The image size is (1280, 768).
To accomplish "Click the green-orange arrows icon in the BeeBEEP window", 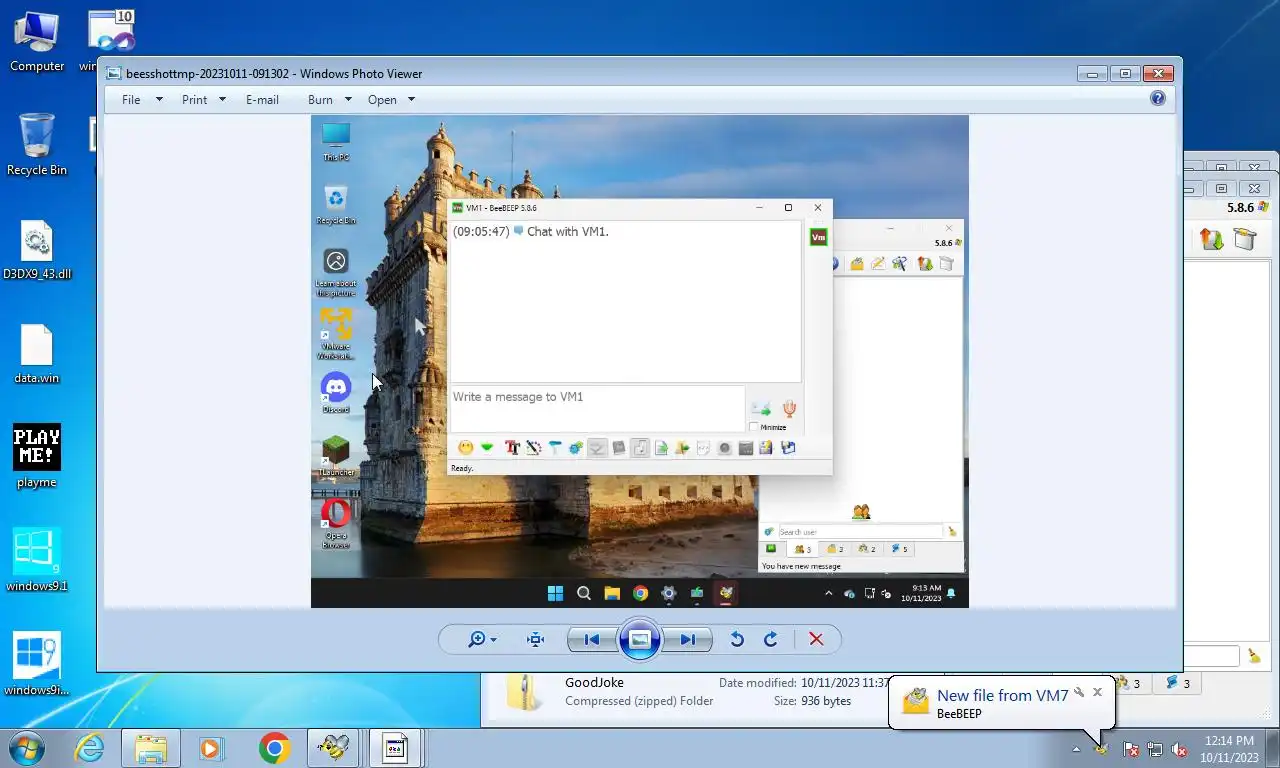I will coord(1212,239).
